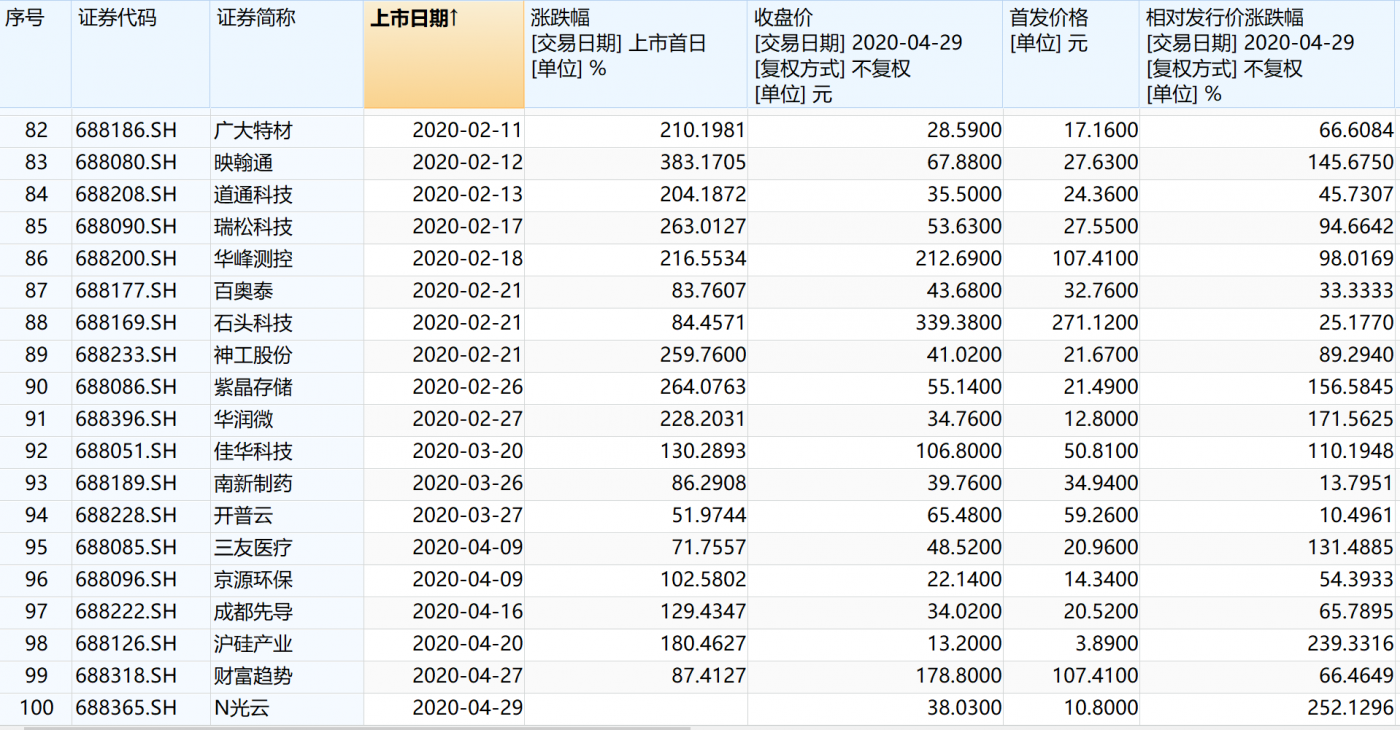This screenshot has width=1400, height=730.
Task: Select the stock name 财富趋势
Action: pyautogui.click(x=253, y=676)
